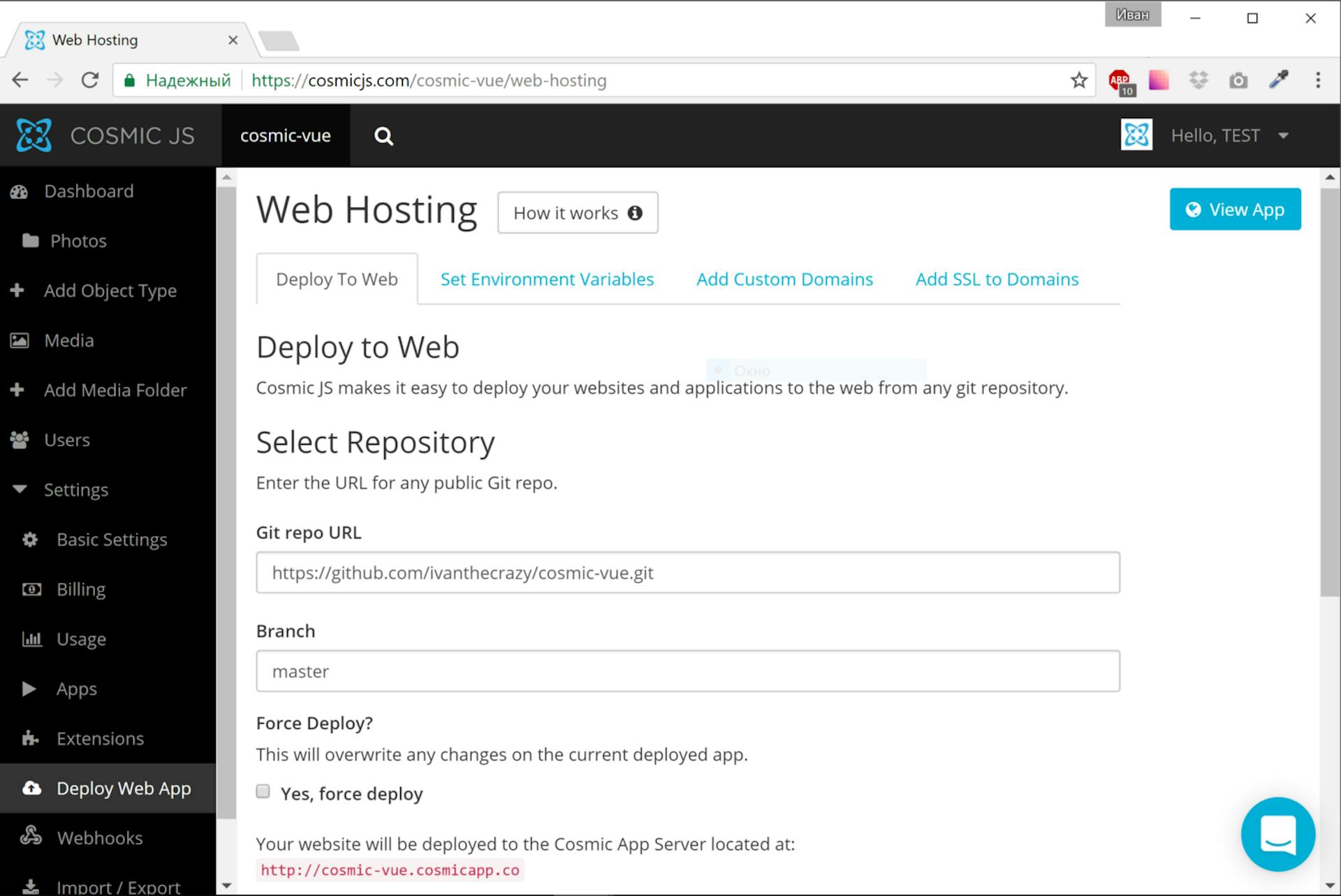The width and height of the screenshot is (1341, 896).
Task: Select Billing in the sidebar
Action: (80, 589)
